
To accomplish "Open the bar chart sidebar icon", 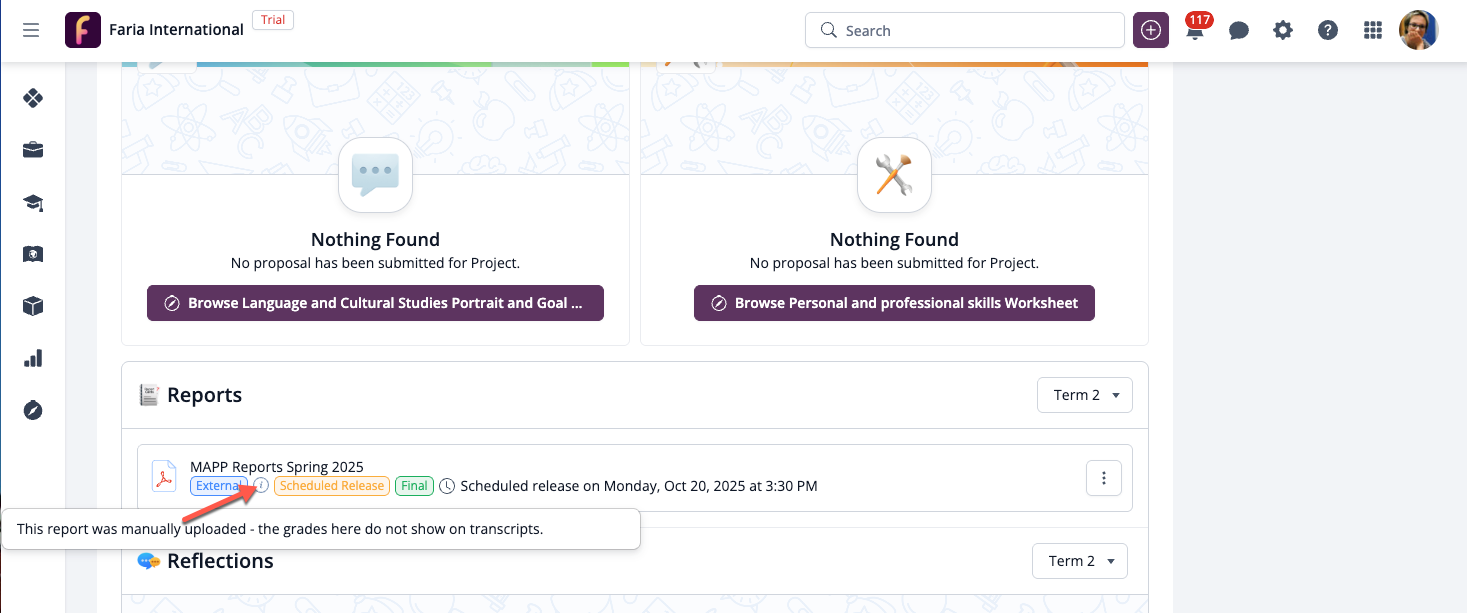I will pyautogui.click(x=33, y=358).
